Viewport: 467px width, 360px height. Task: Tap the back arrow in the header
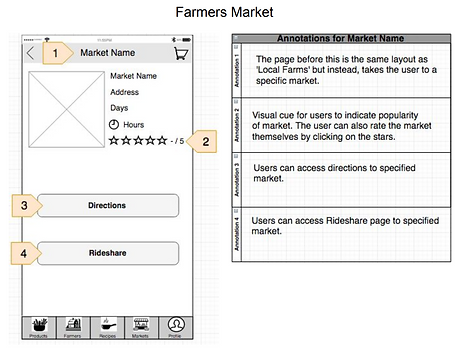pos(30,53)
